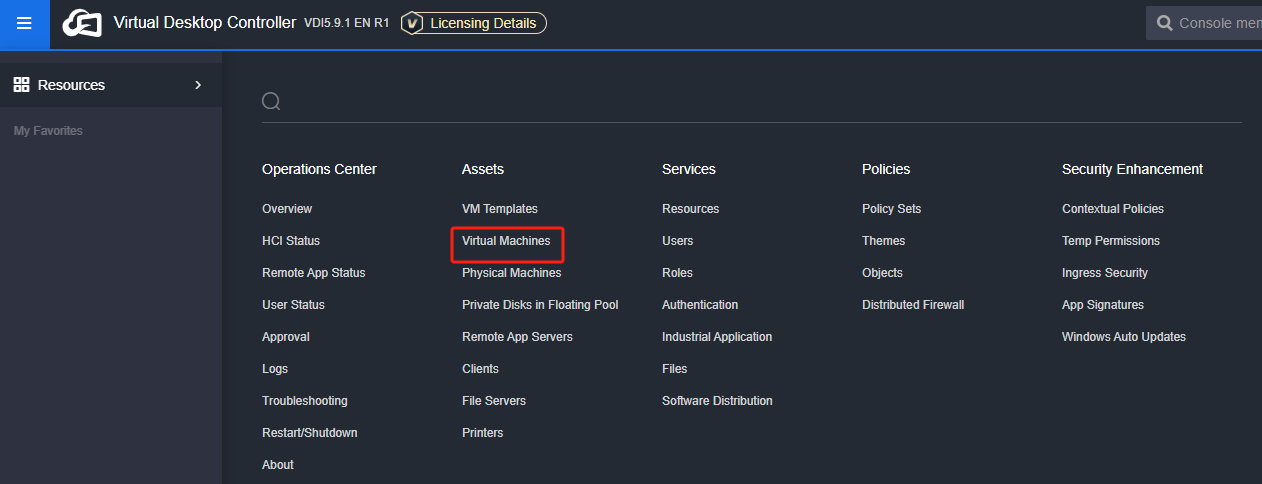Go to VM Templates
The image size is (1262, 484).
click(x=499, y=209)
